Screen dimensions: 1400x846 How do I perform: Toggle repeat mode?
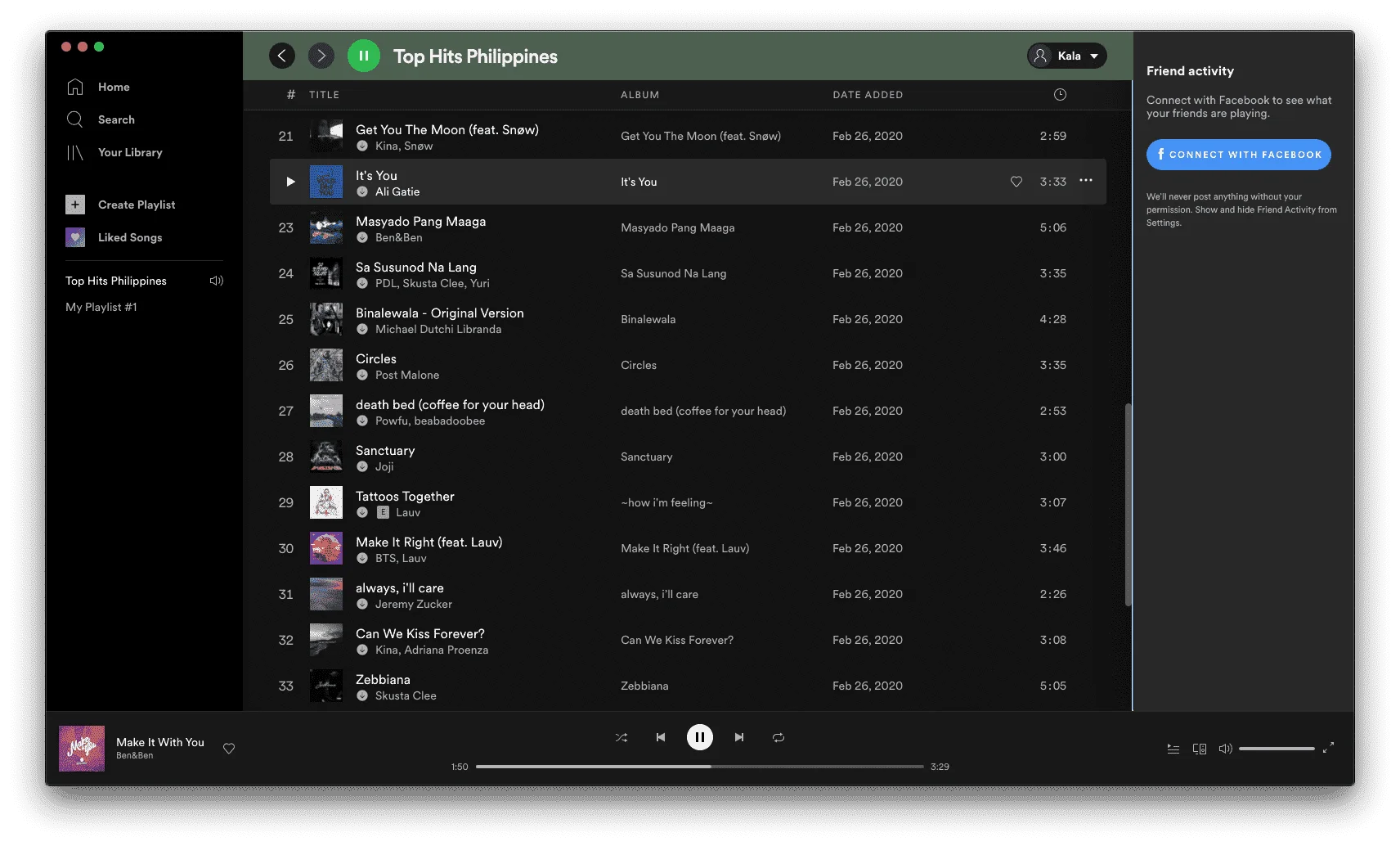[x=779, y=737]
